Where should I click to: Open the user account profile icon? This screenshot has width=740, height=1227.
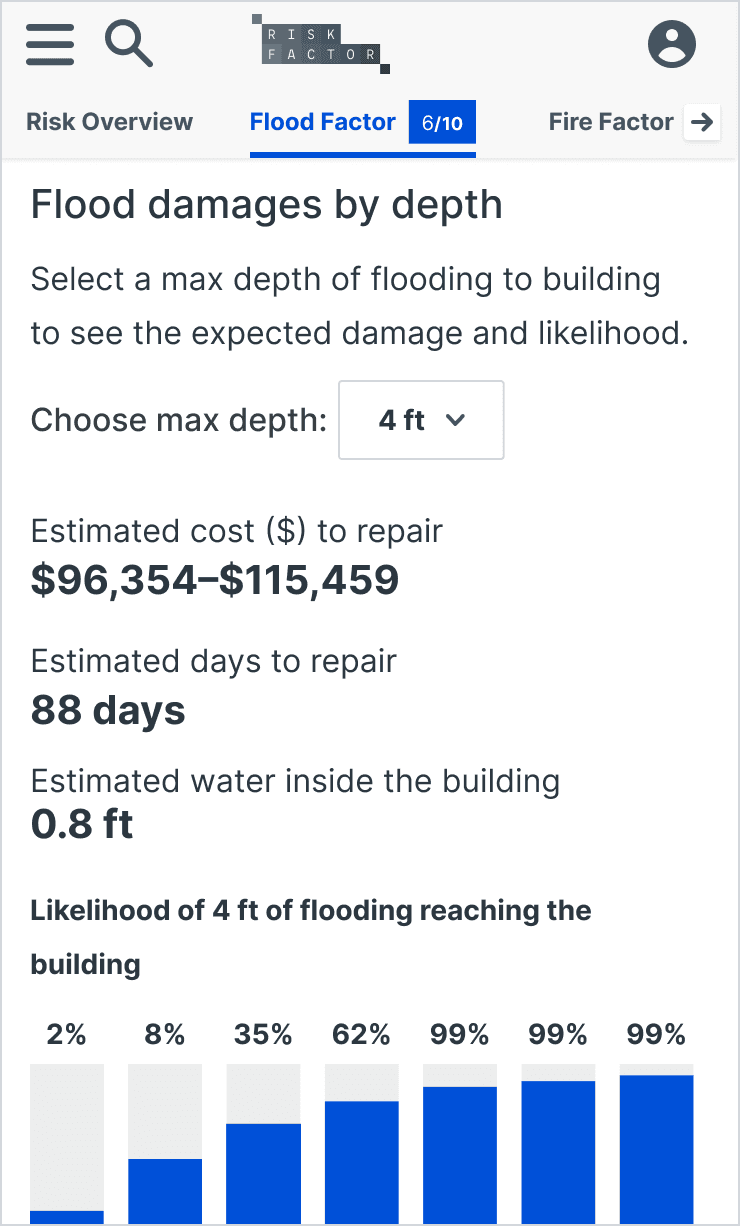coord(671,45)
